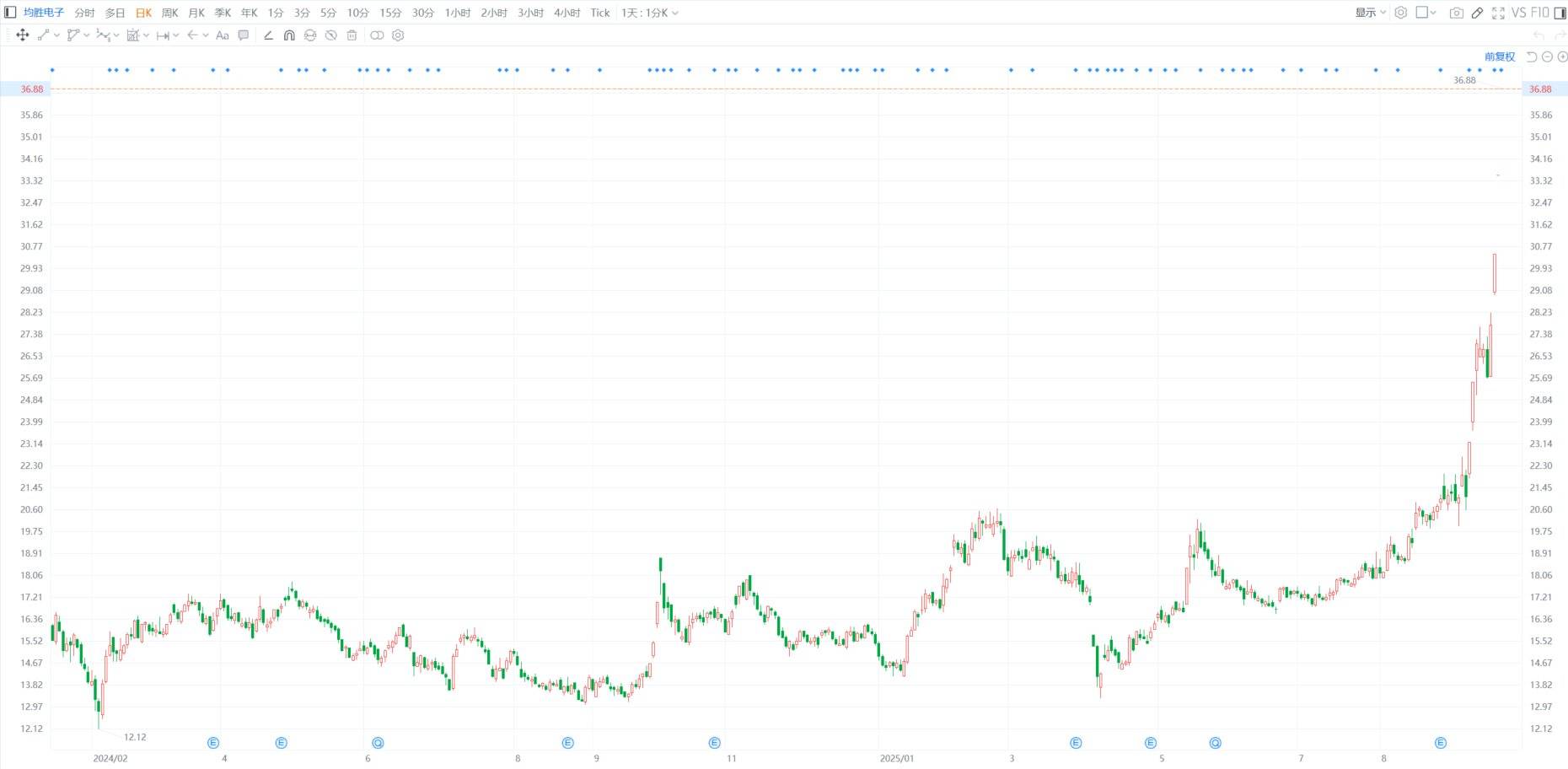Click the VS compare button
Image resolution: width=1568 pixels, height=769 pixels.
(1518, 13)
